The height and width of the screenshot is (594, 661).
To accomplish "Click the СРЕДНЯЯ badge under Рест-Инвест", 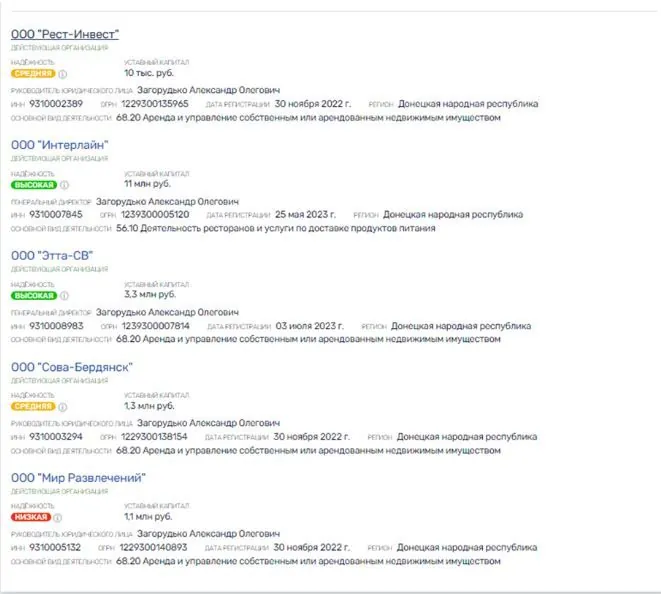I will [x=33, y=74].
